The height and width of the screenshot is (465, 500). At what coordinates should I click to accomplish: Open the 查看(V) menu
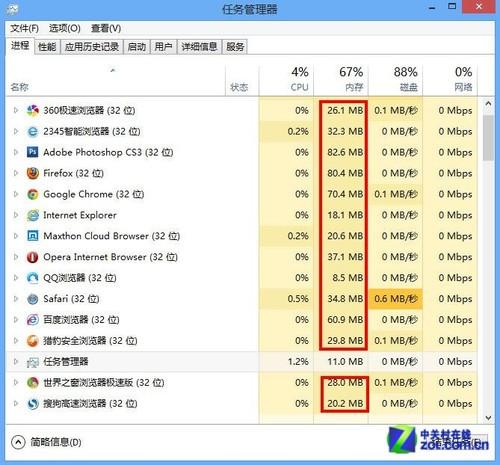tap(106, 28)
